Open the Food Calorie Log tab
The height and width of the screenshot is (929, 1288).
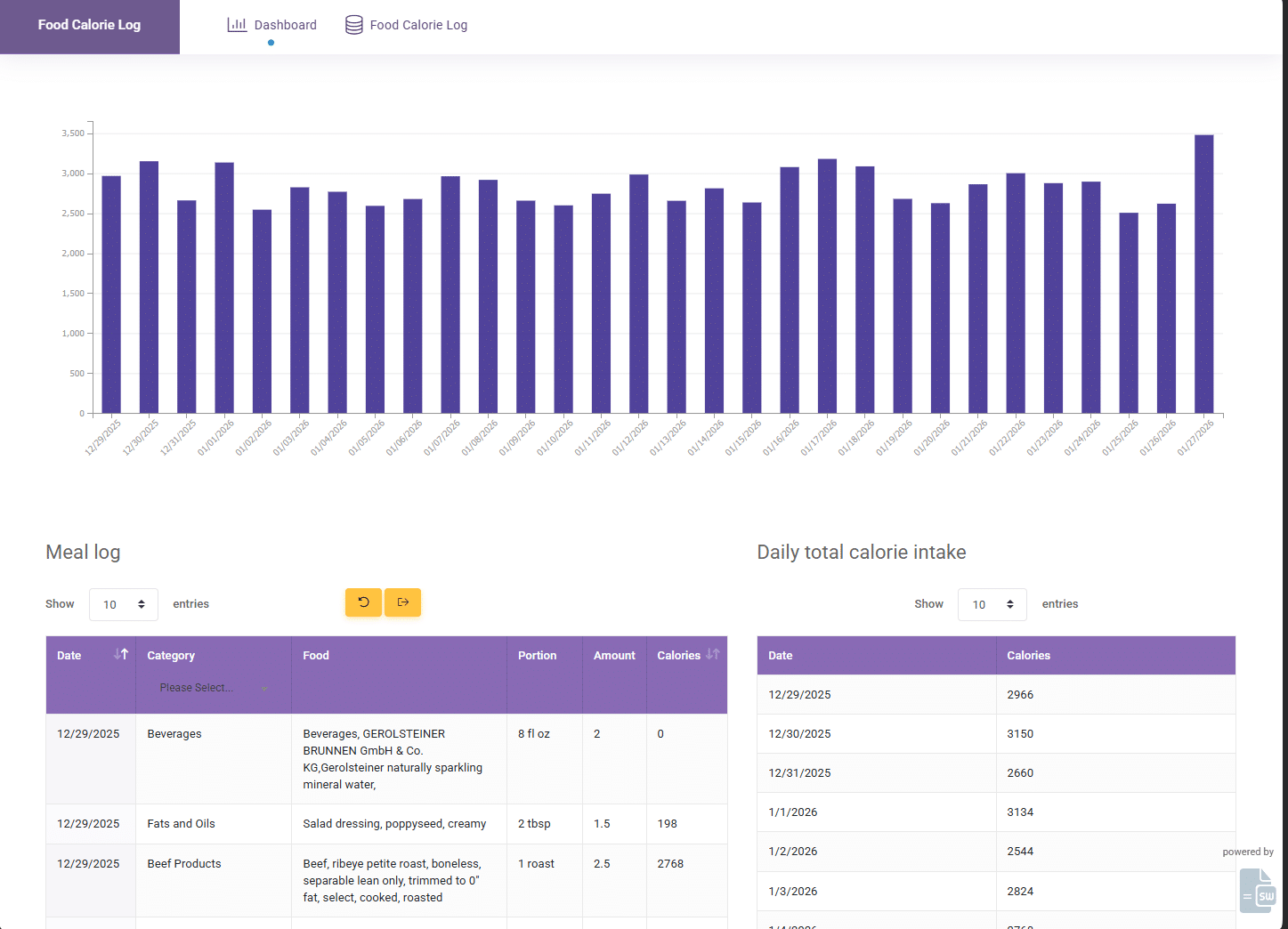coord(418,25)
